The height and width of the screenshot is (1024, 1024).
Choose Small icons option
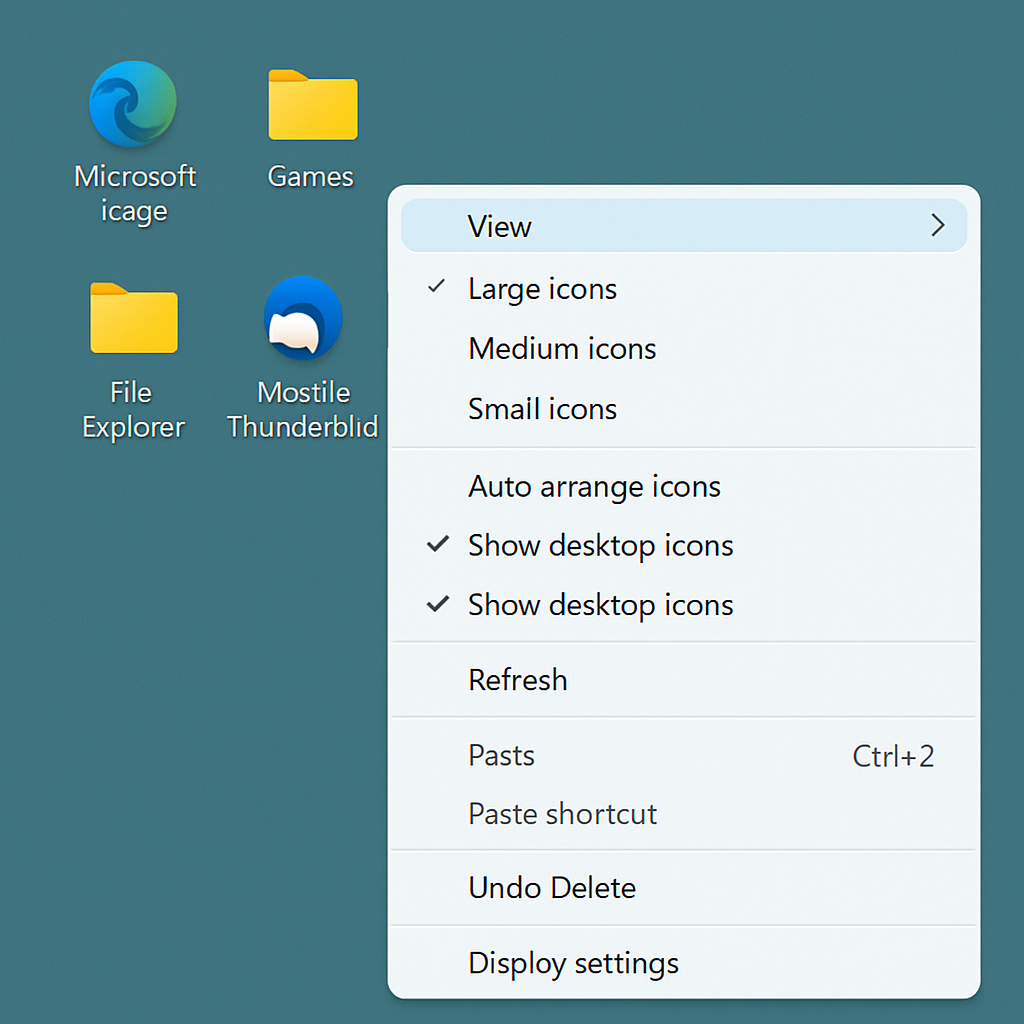coord(684,409)
